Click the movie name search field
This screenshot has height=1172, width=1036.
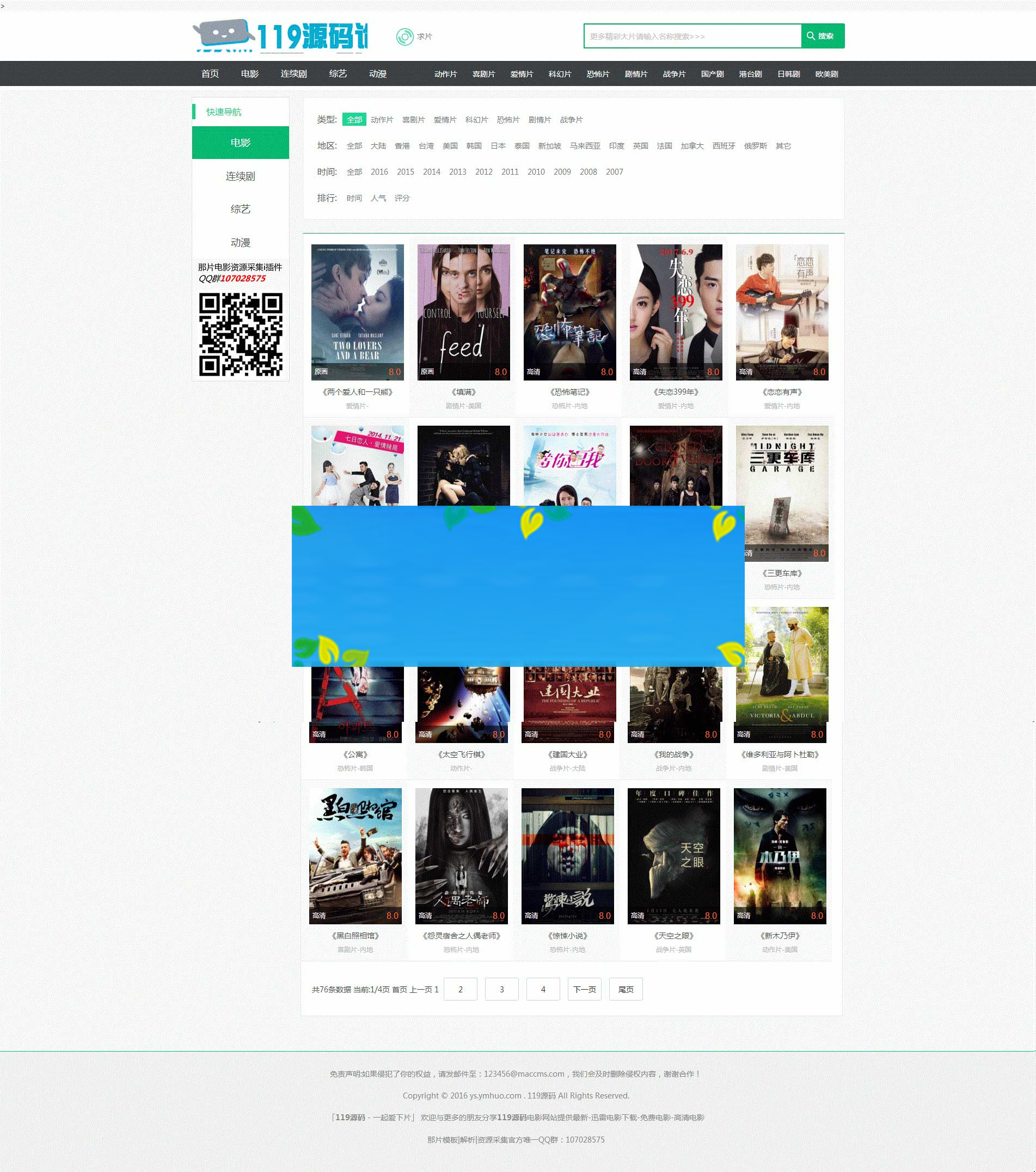pyautogui.click(x=692, y=36)
